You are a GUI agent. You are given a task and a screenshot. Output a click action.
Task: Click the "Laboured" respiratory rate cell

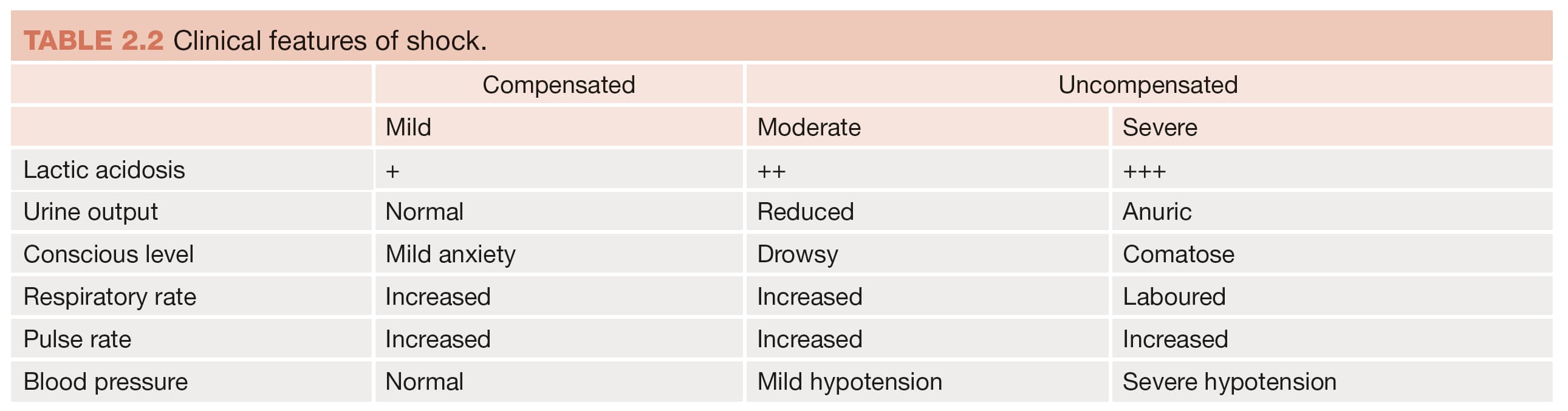coord(1174,297)
